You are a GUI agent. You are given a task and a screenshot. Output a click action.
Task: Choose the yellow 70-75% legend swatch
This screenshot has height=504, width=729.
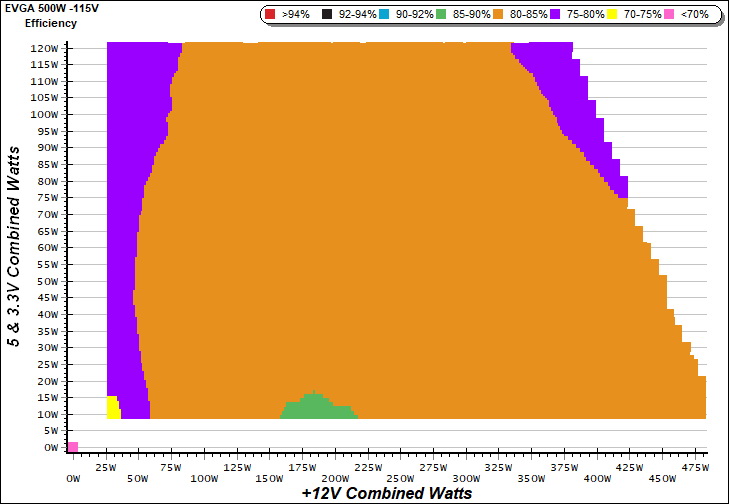[x=613, y=15]
